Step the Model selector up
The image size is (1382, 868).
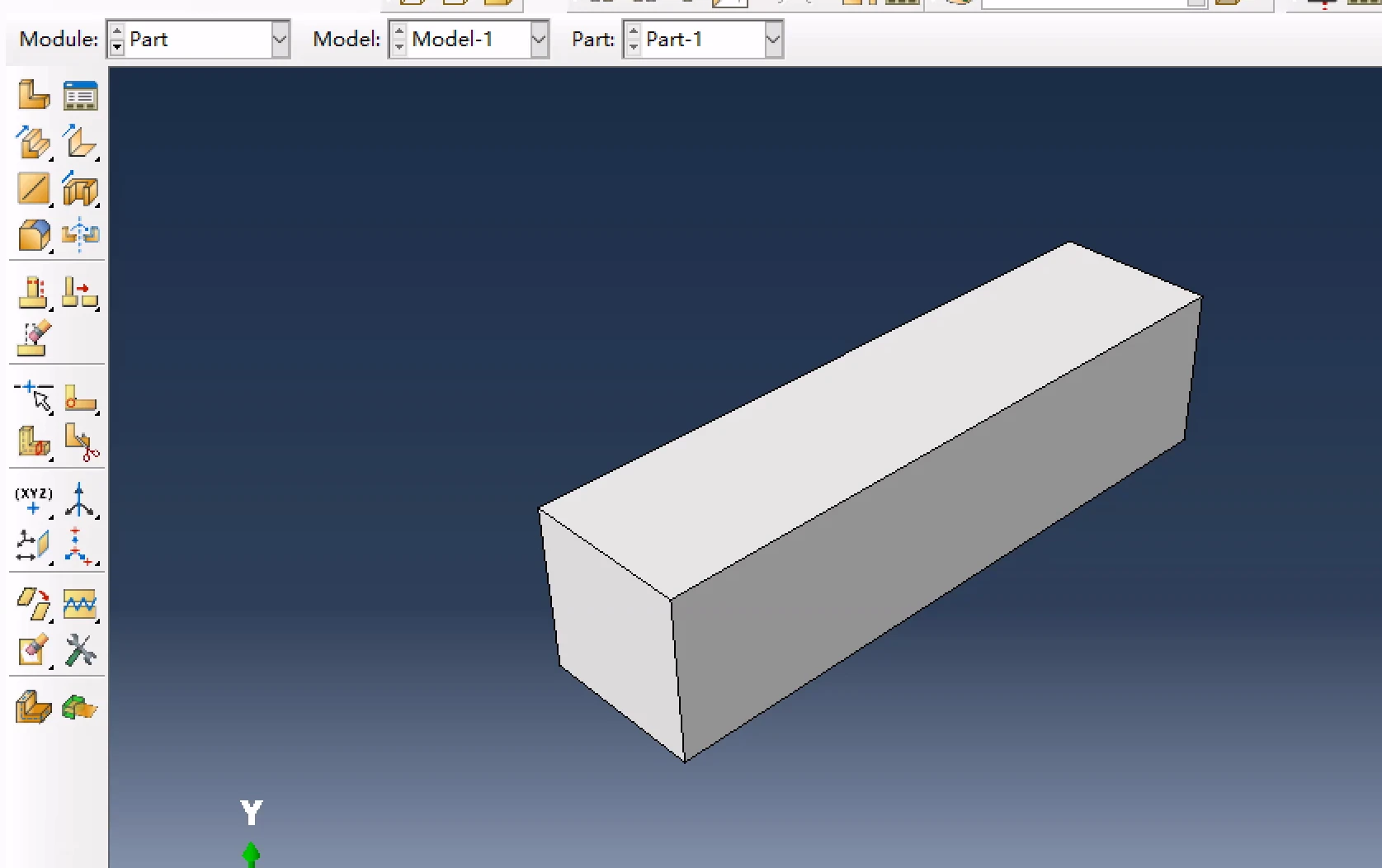[x=399, y=31]
